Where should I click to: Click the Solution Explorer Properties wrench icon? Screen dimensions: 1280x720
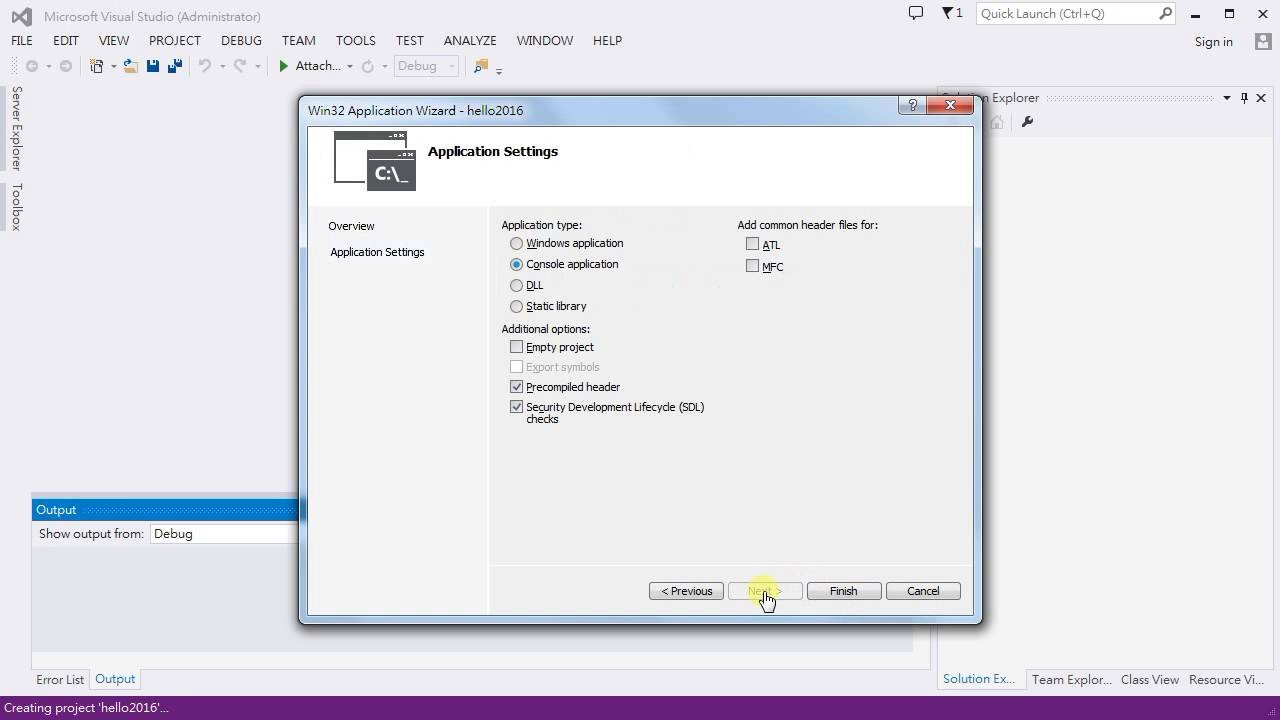click(1027, 122)
